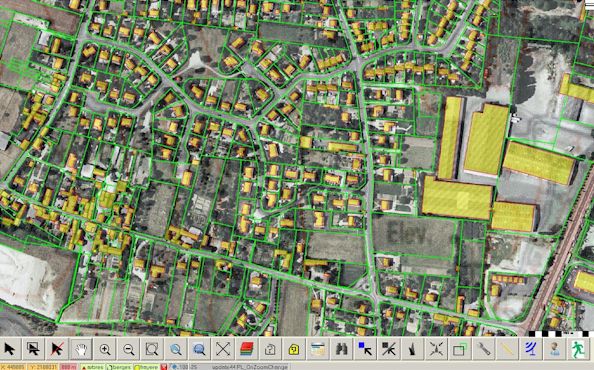This screenshot has height=370, width=594.
Task: Toggle the berges layer in status bar
Action: click(119, 367)
